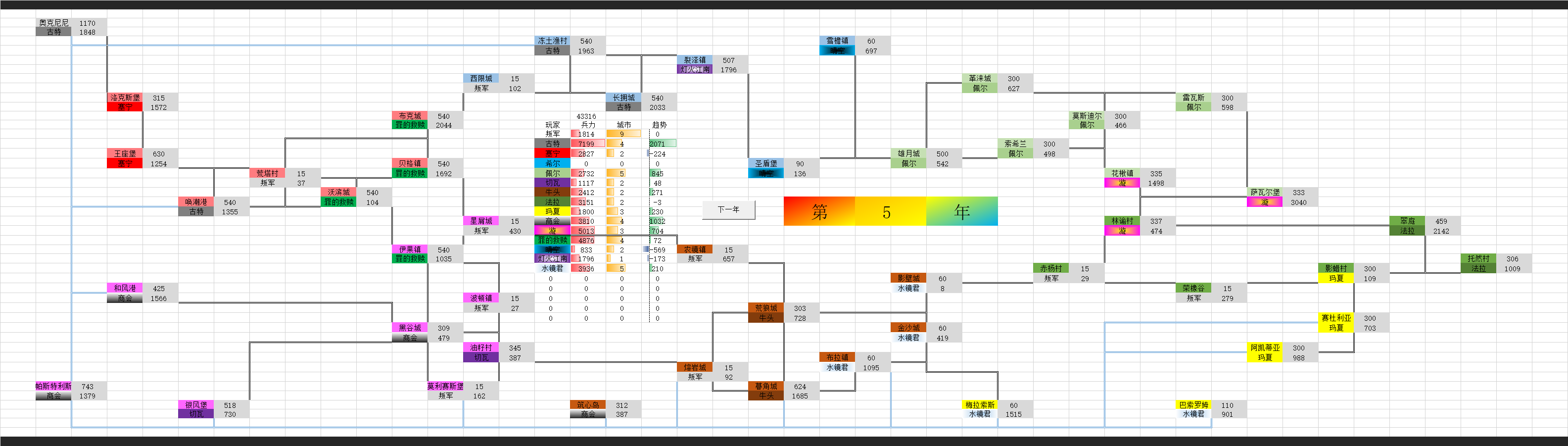Image resolution: width=1568 pixels, height=446 pixels.
Task: Select the 赛杜利亚 city cell
Action: [x=1335, y=318]
